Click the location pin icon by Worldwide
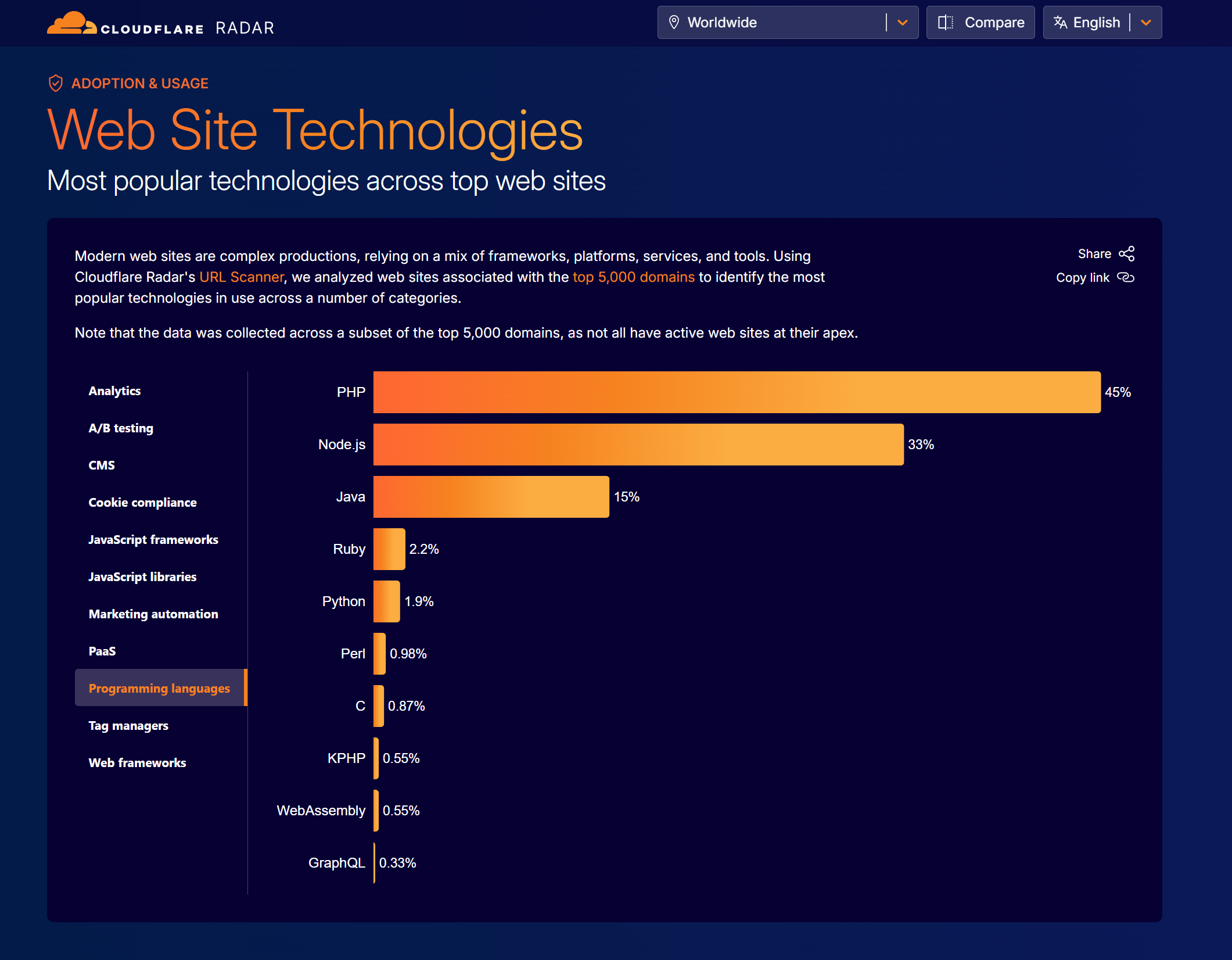Image resolution: width=1232 pixels, height=960 pixels. (674, 23)
